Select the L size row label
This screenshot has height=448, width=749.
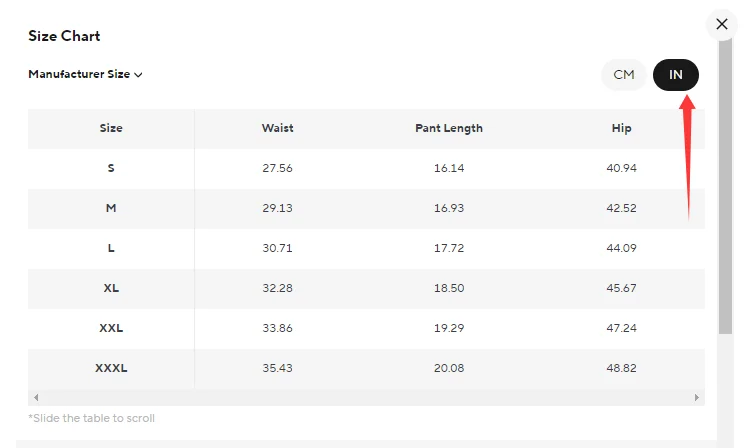(x=111, y=248)
